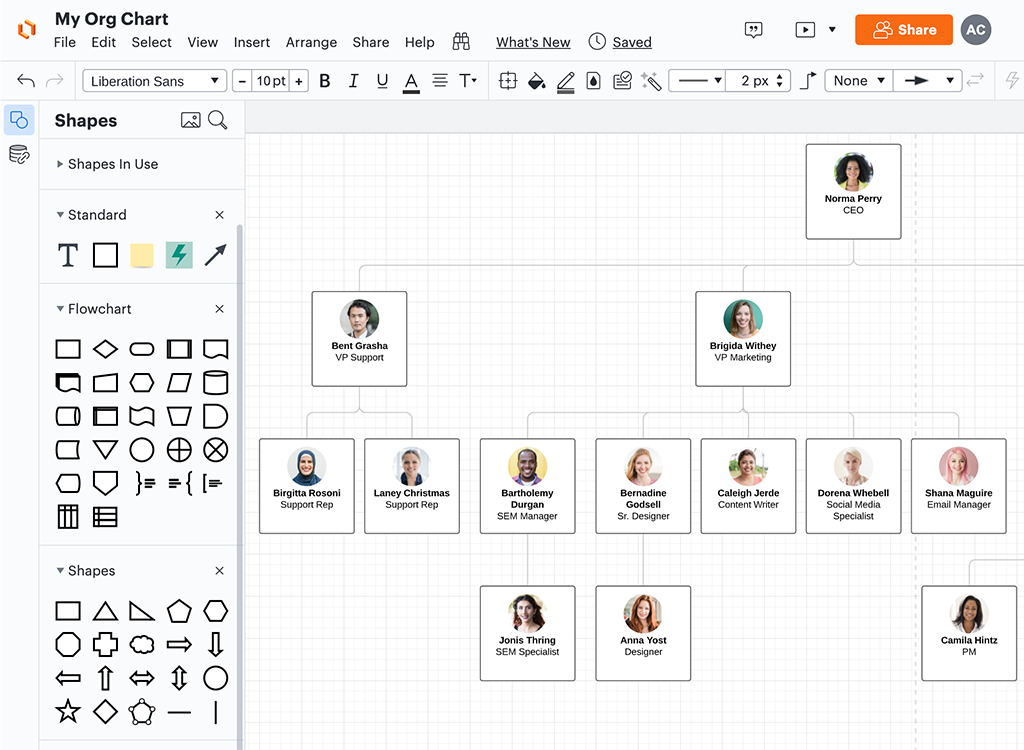Increase font size with plus button
Viewport: 1024px width, 750px height.
[x=298, y=81]
